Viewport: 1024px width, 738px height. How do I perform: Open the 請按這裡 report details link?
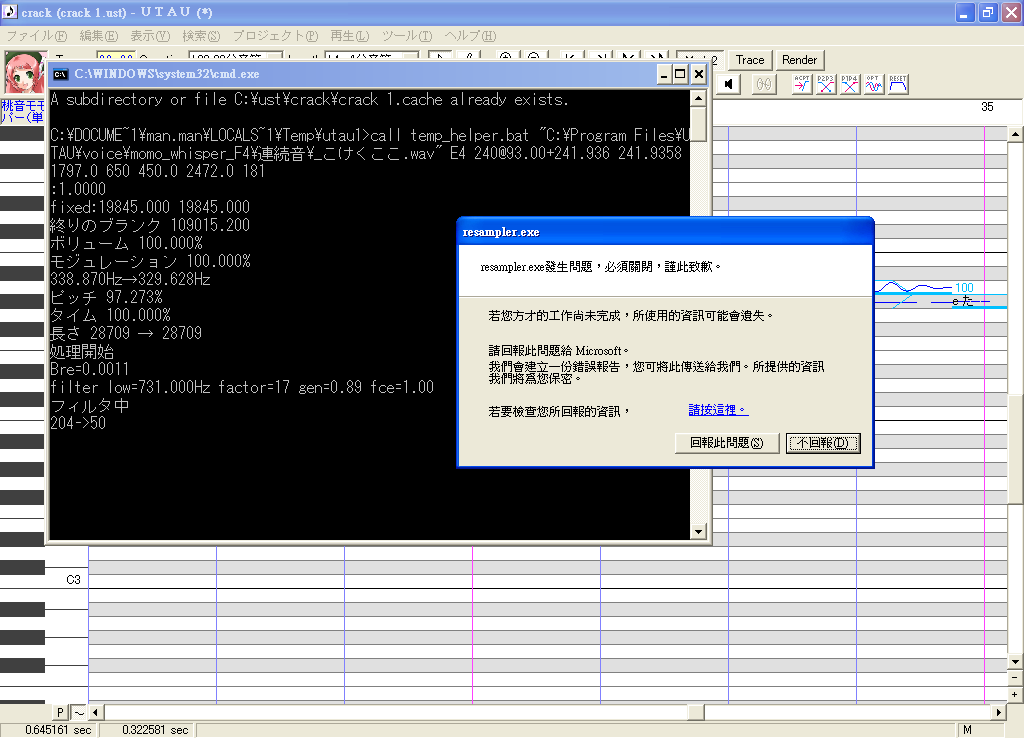pos(718,409)
